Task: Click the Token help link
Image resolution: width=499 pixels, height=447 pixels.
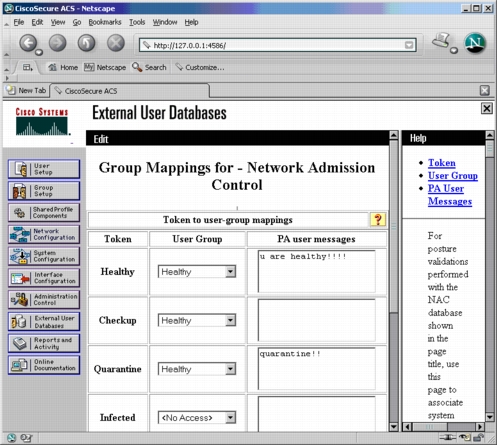Action: click(442, 163)
